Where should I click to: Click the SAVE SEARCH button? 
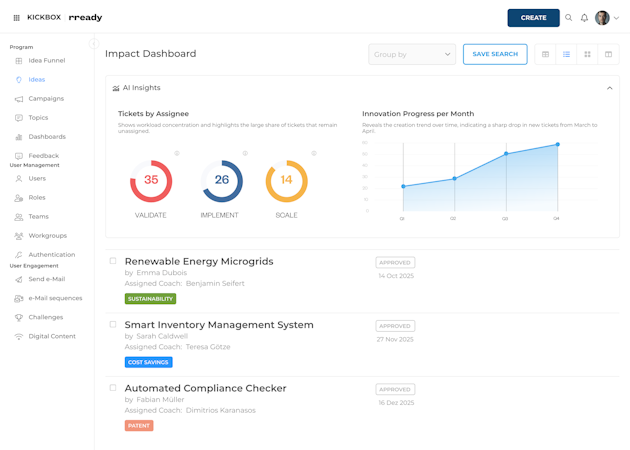point(495,54)
